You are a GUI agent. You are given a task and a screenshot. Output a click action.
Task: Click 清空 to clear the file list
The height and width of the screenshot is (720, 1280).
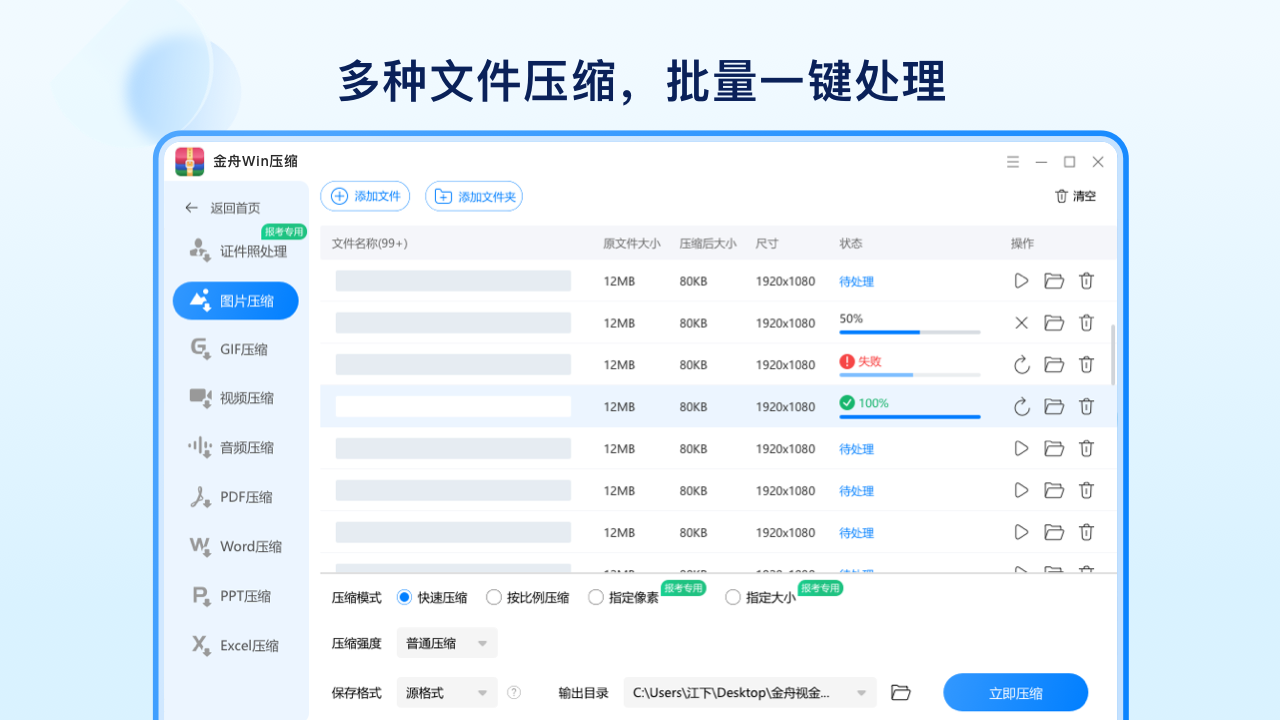click(x=1074, y=196)
